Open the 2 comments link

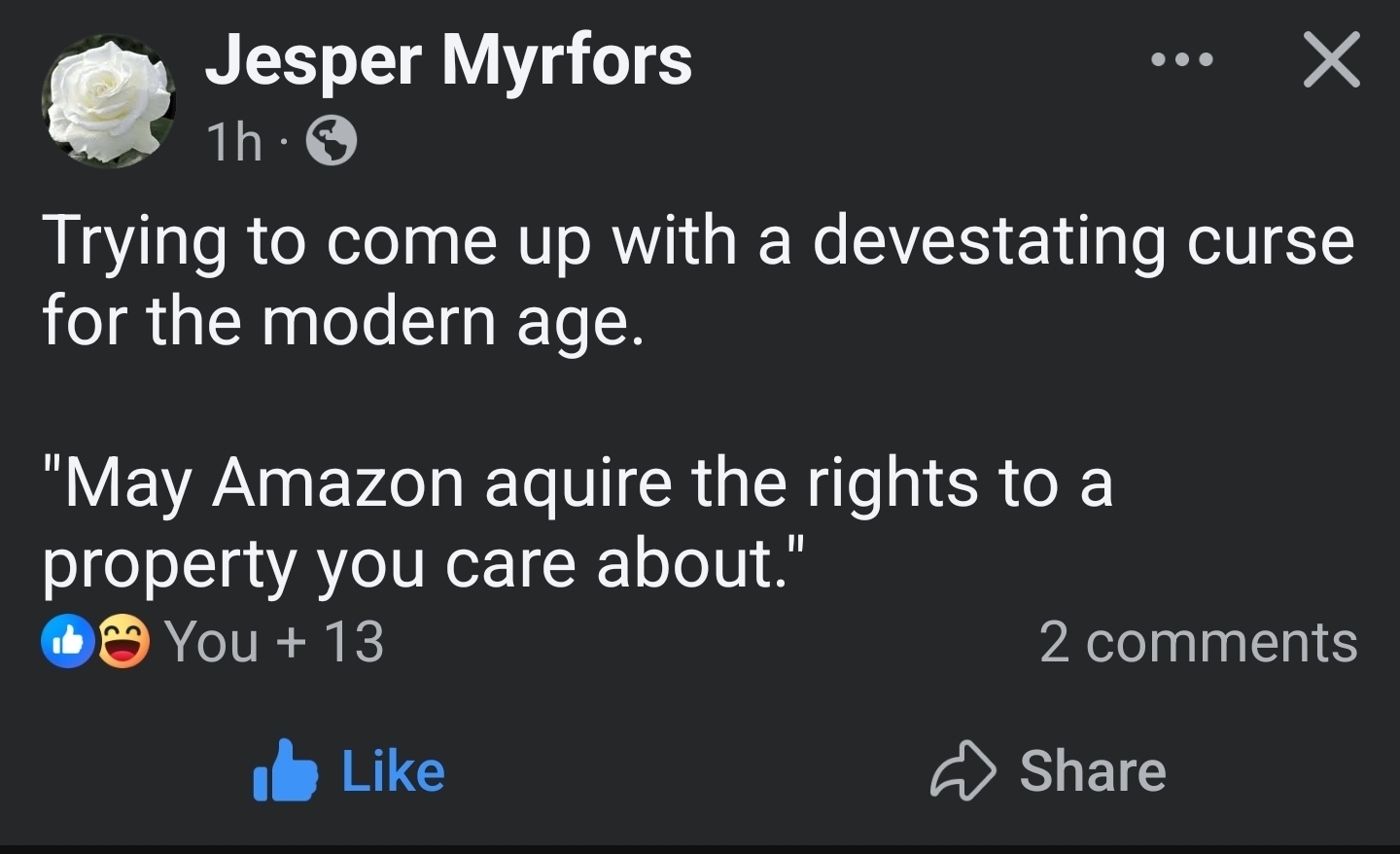(1198, 642)
